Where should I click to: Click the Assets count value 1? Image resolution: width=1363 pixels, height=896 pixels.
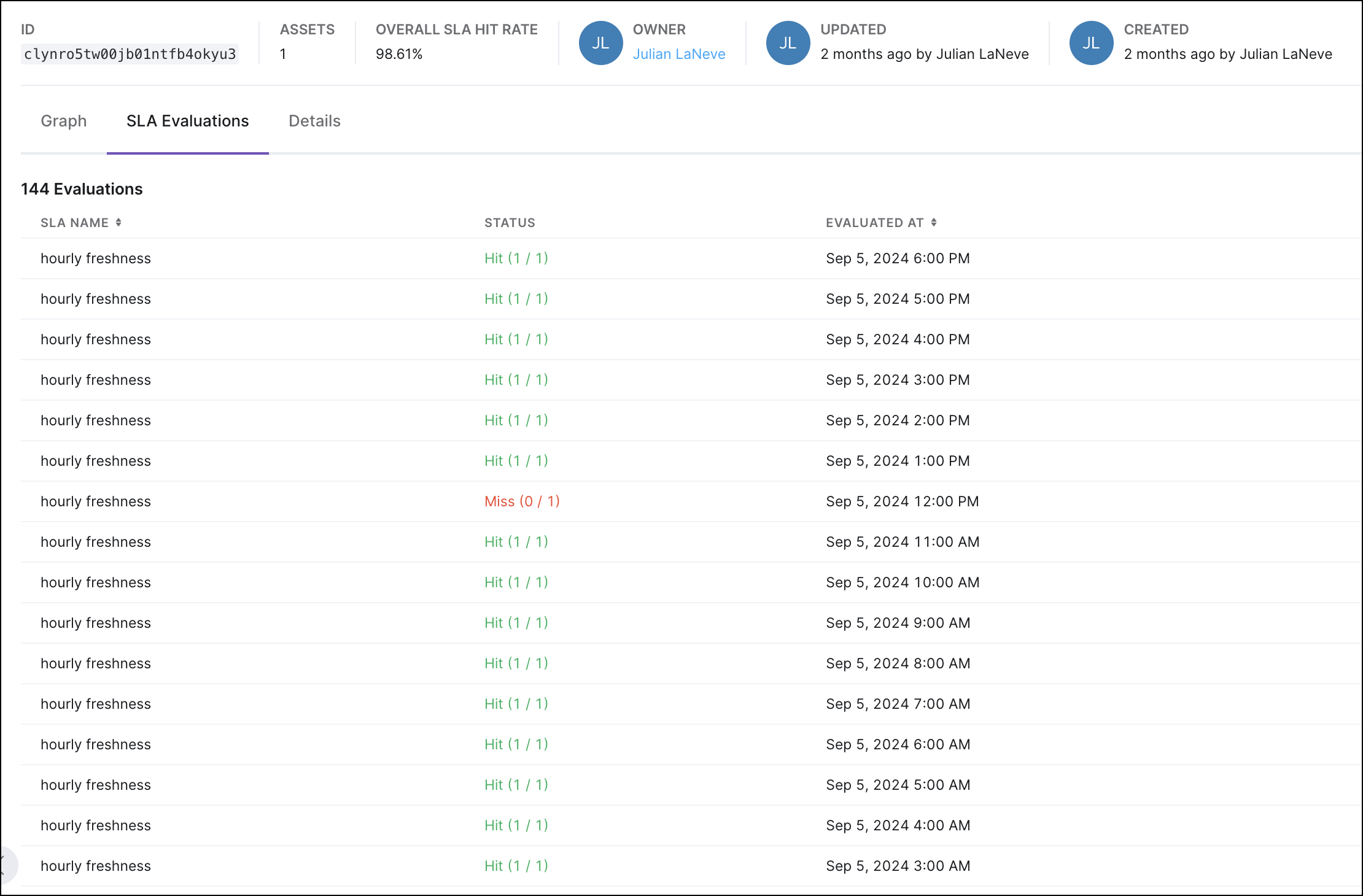(283, 54)
